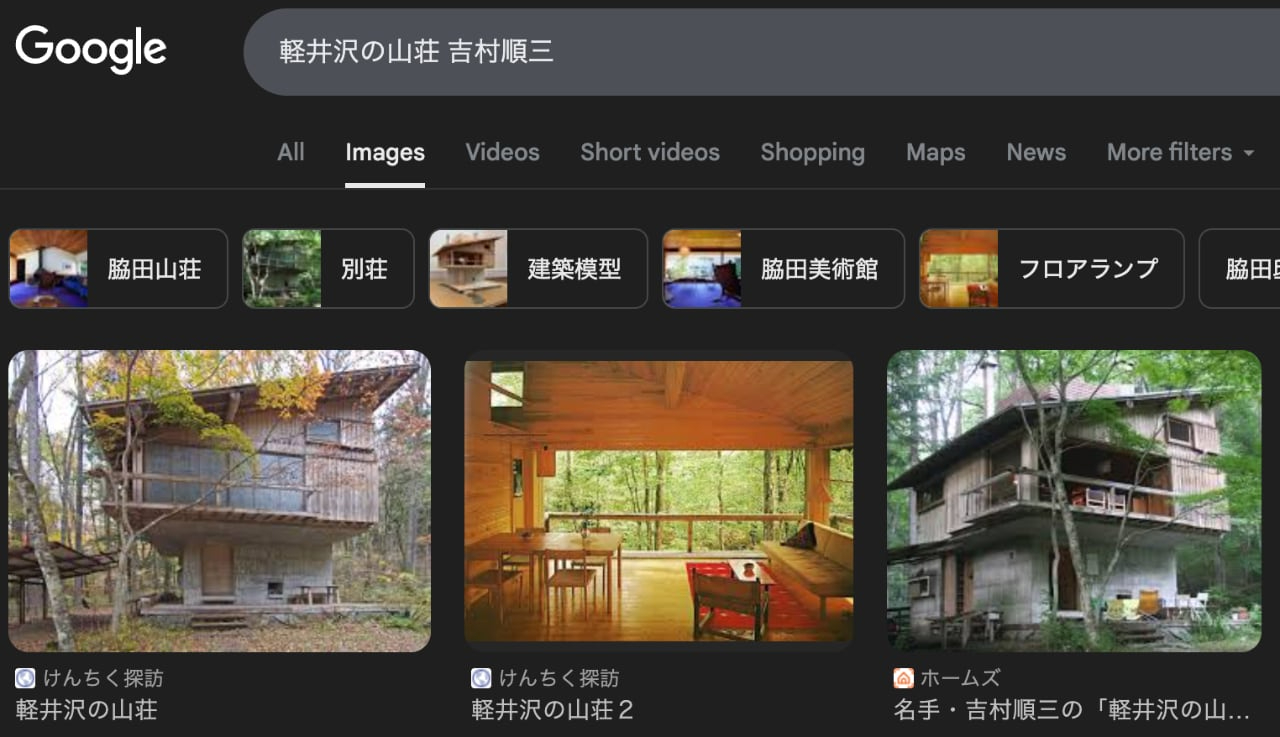Open the Shopping tab

[812, 152]
